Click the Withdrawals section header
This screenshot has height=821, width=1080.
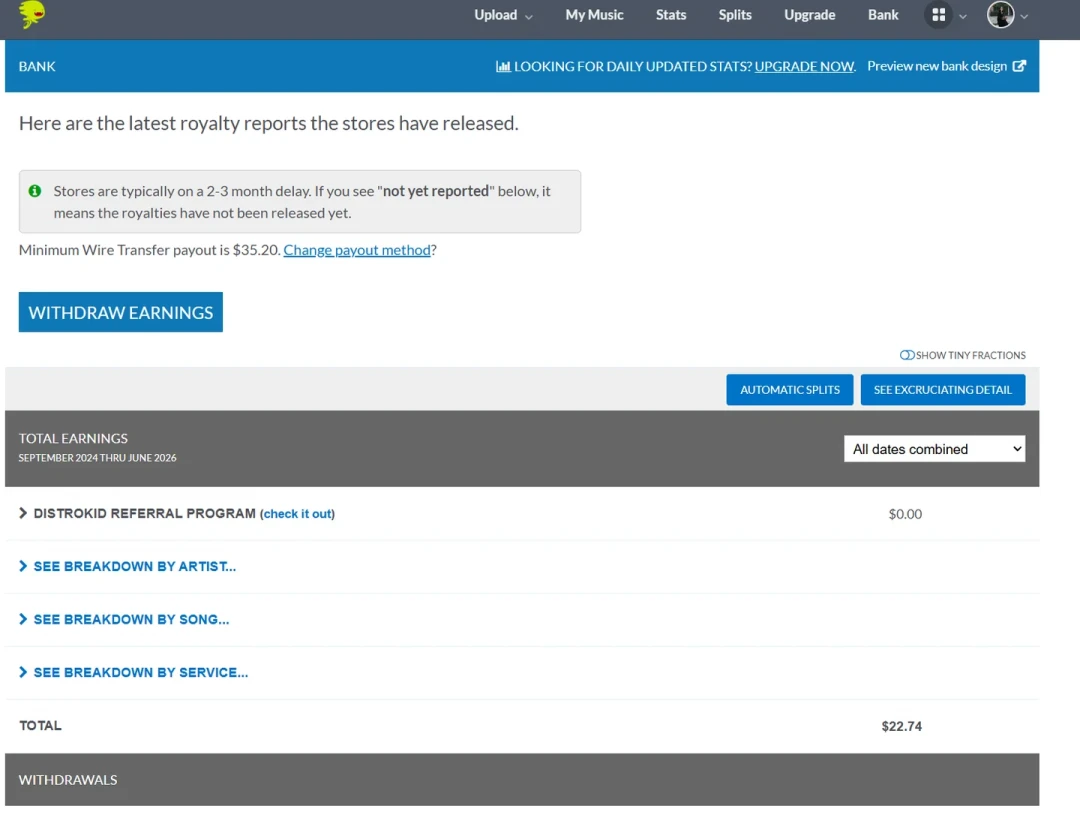click(x=521, y=780)
